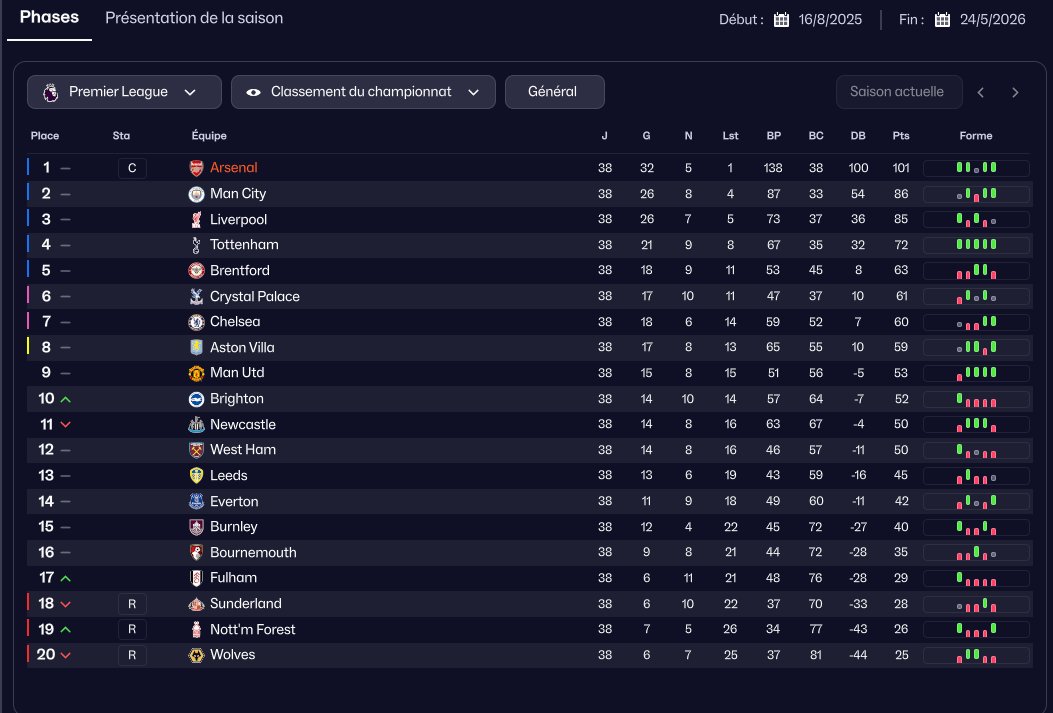Open the Liverpool team link

[x=238, y=219]
